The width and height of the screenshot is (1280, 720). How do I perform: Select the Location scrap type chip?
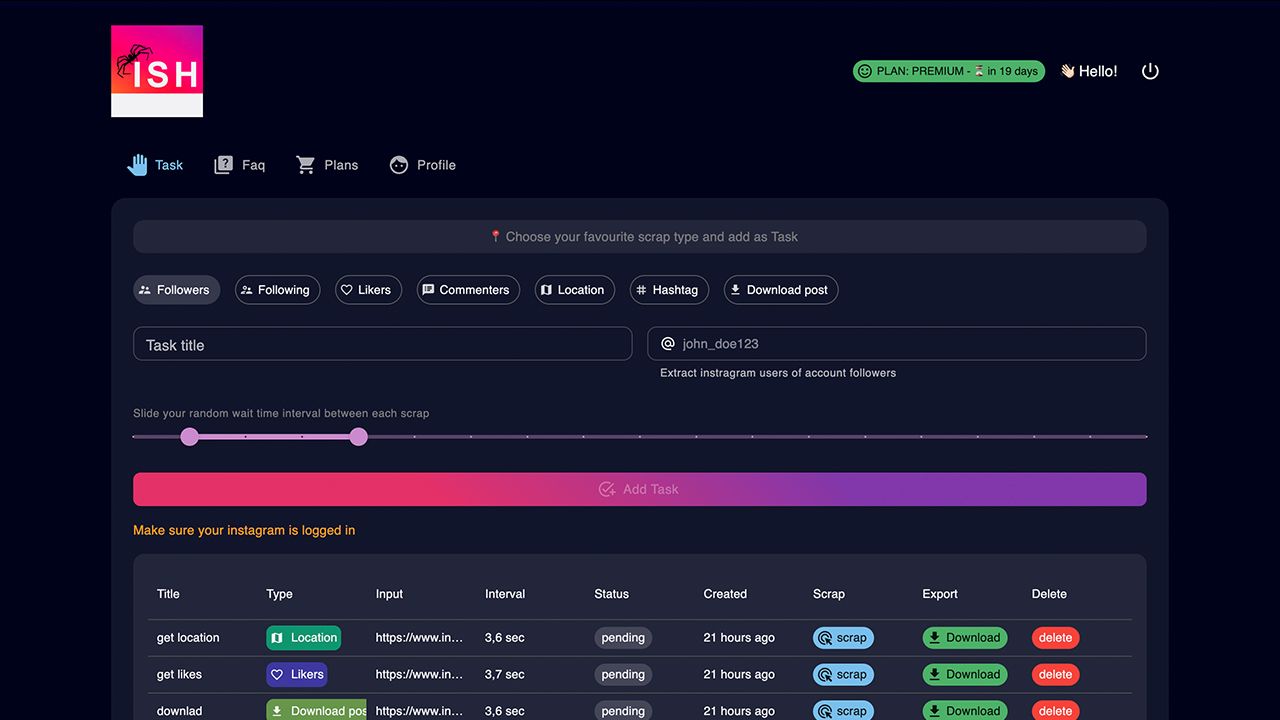click(574, 290)
